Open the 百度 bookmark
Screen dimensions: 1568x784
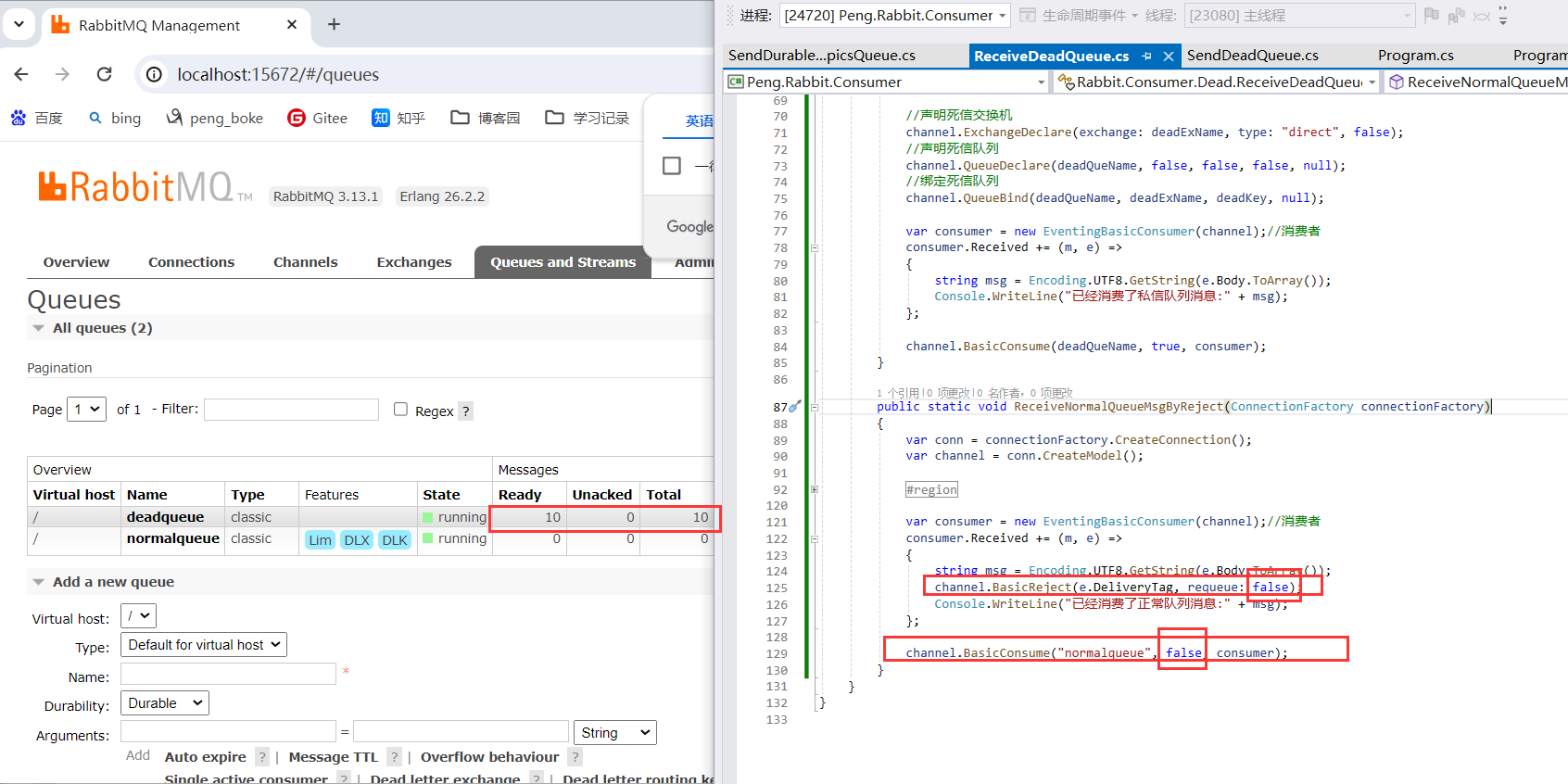tap(37, 118)
